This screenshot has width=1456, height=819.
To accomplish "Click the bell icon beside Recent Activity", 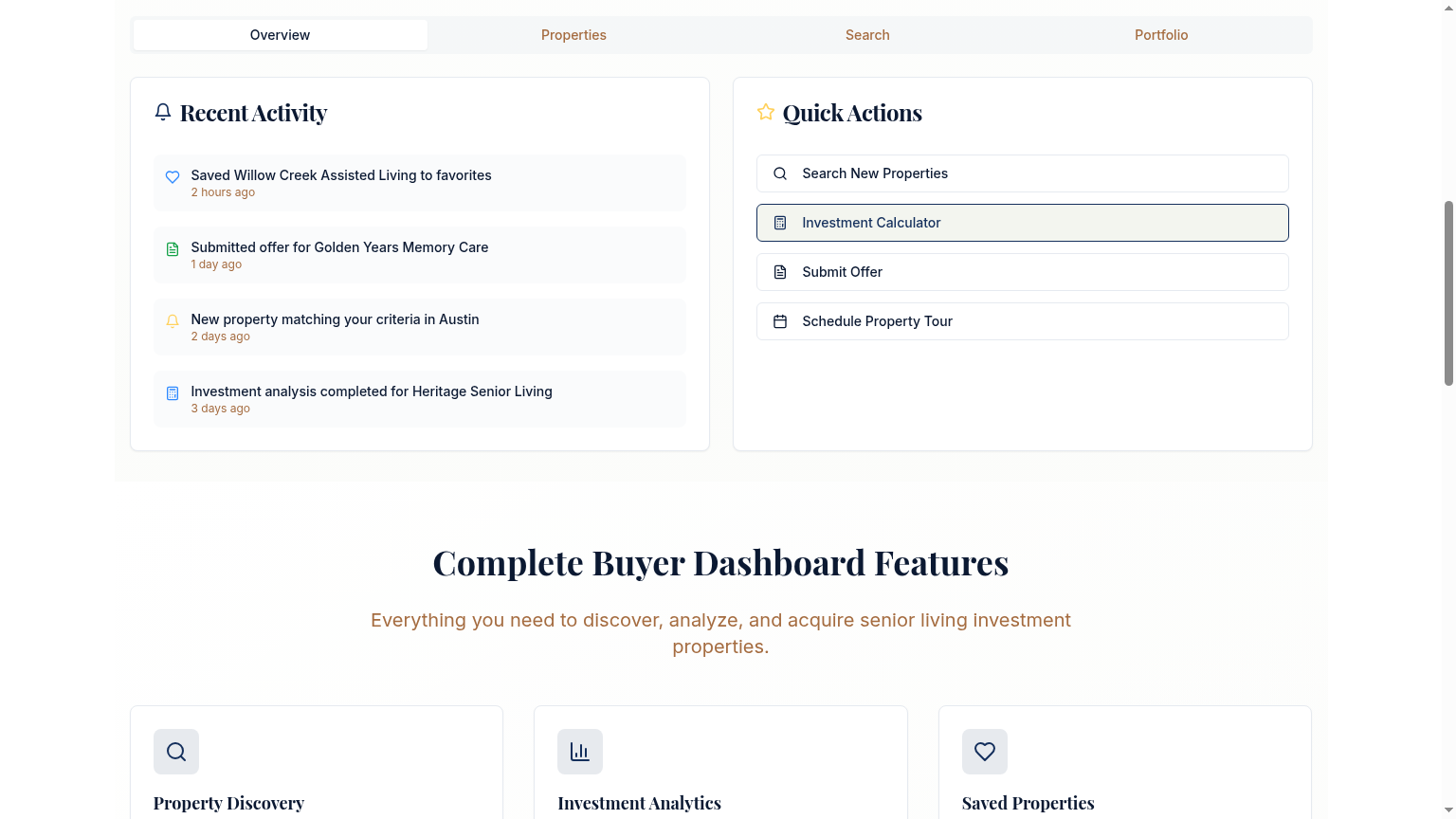I will (x=163, y=112).
